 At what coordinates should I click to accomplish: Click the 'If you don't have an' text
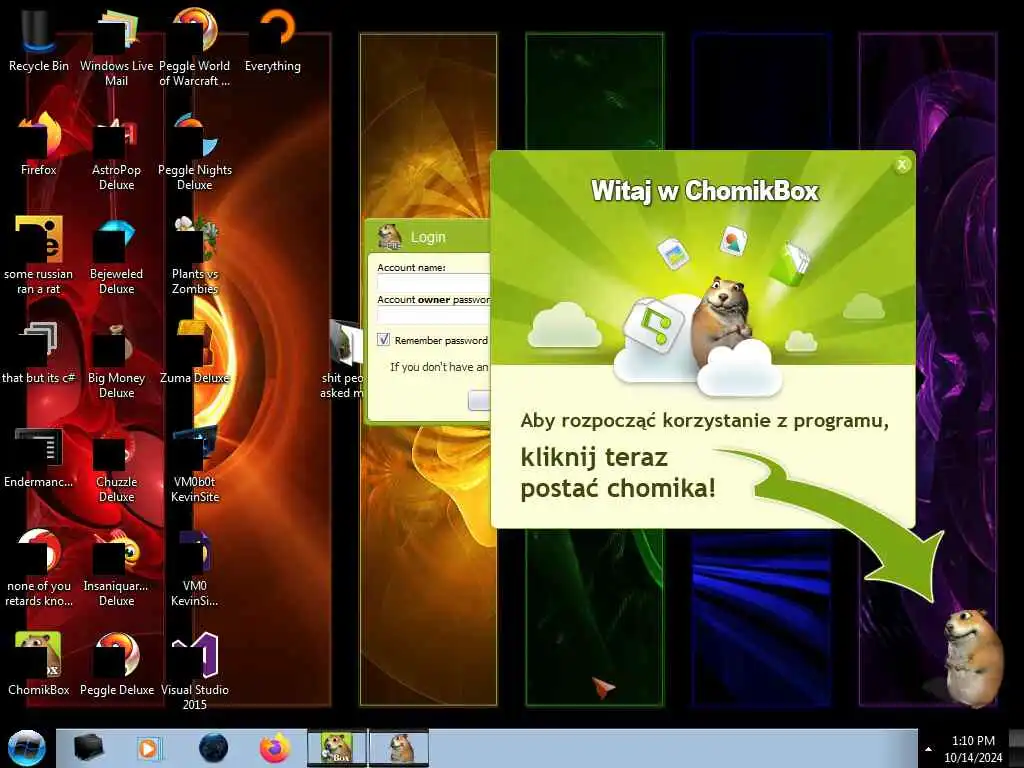[x=439, y=367]
